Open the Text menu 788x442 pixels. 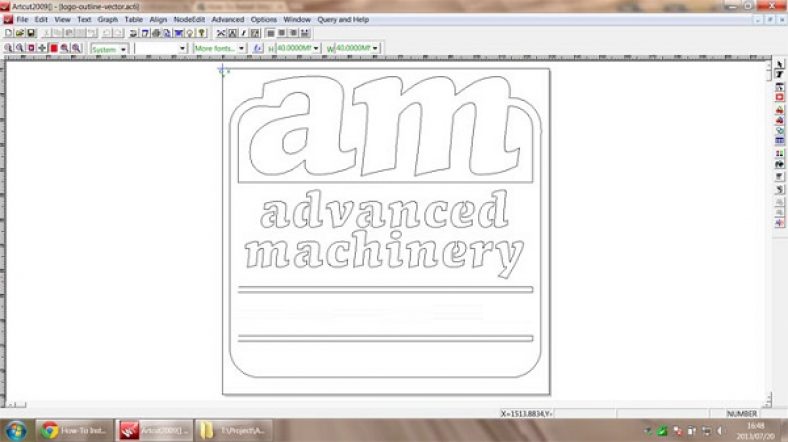click(84, 20)
